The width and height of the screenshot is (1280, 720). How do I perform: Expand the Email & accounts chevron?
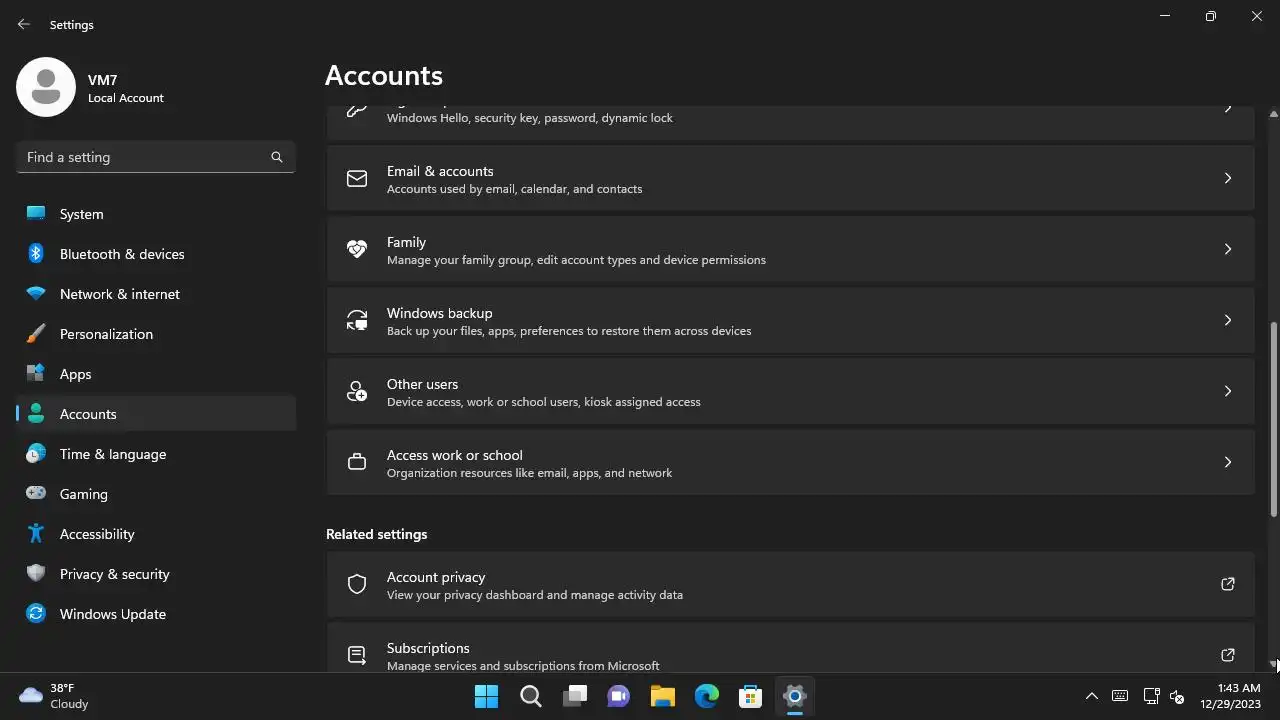(1228, 178)
